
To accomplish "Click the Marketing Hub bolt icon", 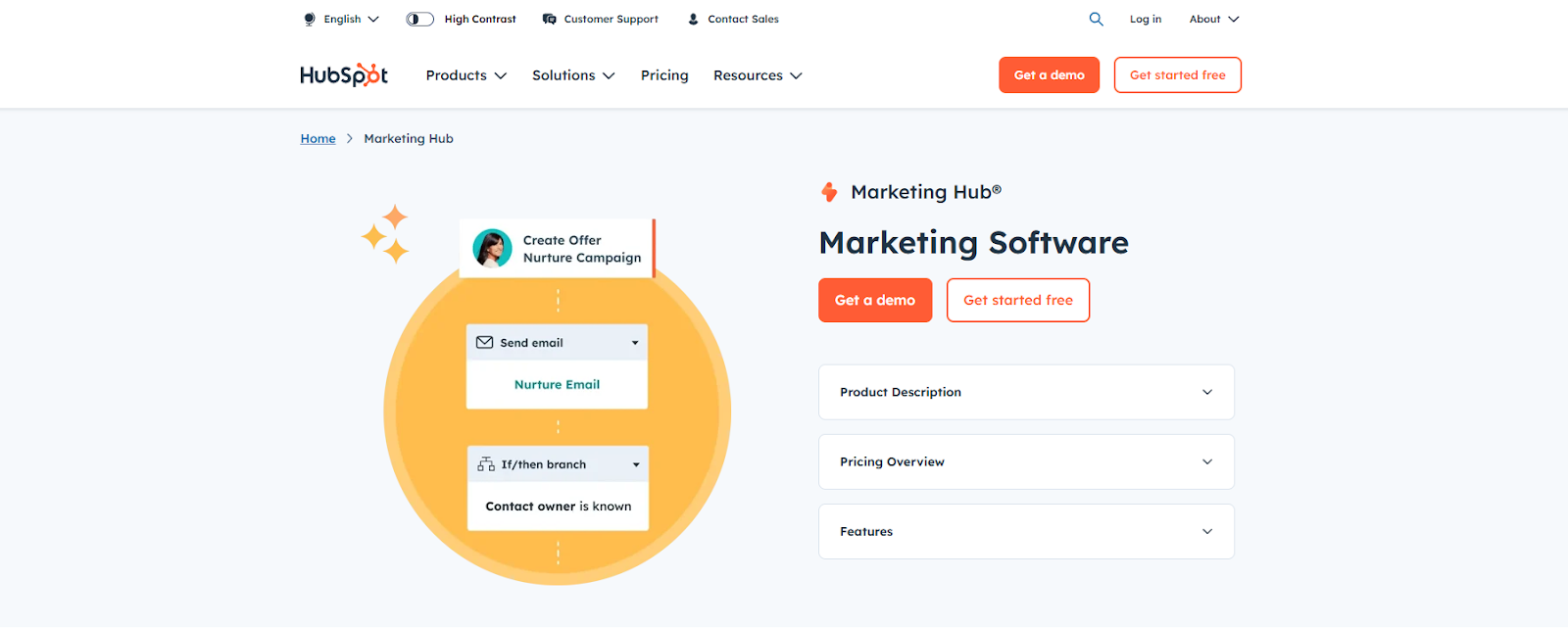I will [x=830, y=192].
